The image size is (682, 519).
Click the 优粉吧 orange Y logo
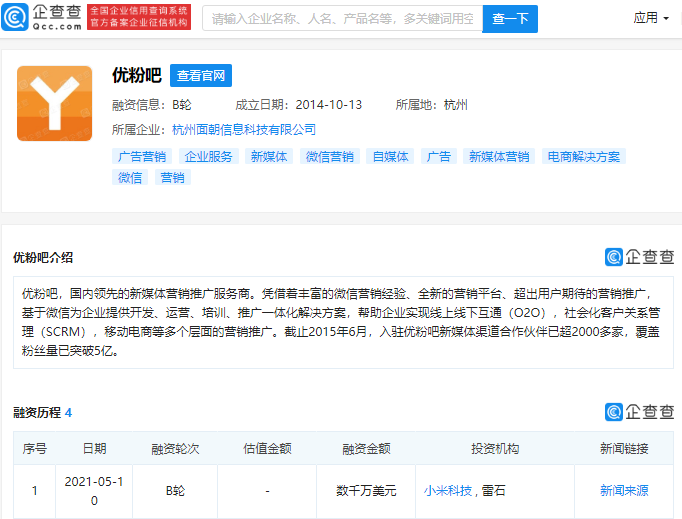pos(54,104)
